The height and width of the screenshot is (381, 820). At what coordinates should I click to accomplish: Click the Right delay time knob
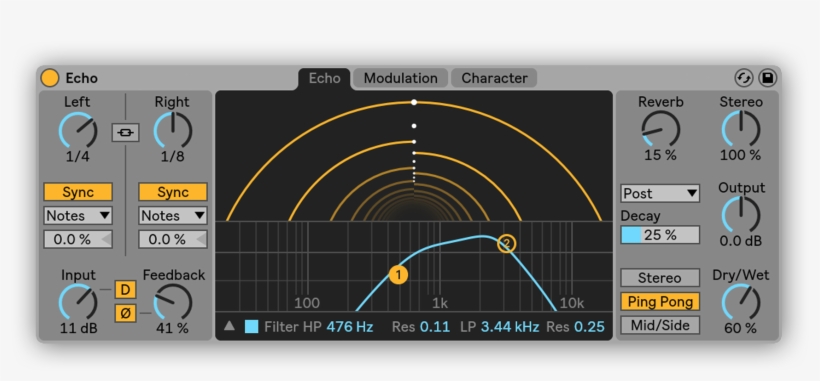173,130
